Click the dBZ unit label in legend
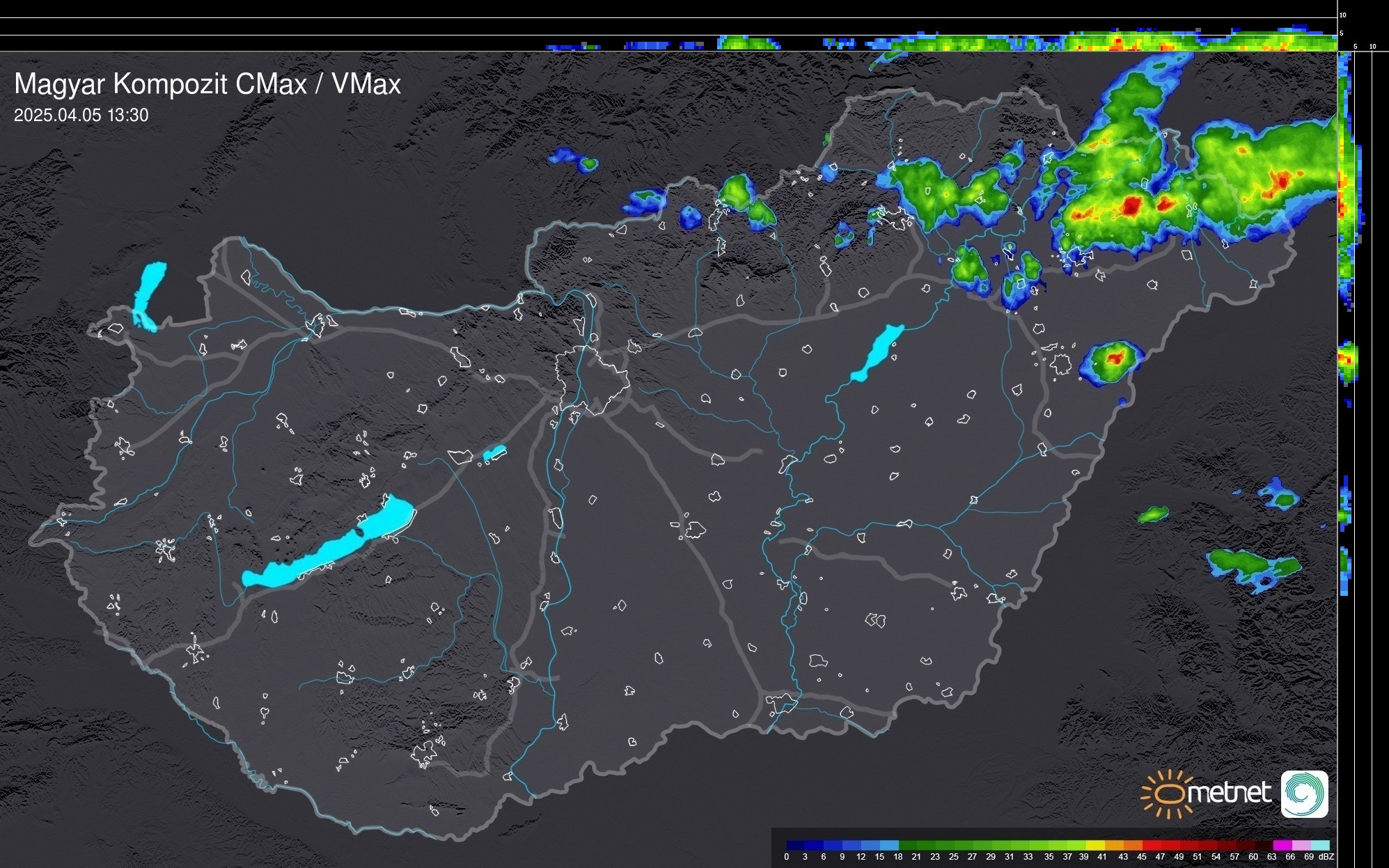Screen dimensions: 1389x868 point(1326,857)
